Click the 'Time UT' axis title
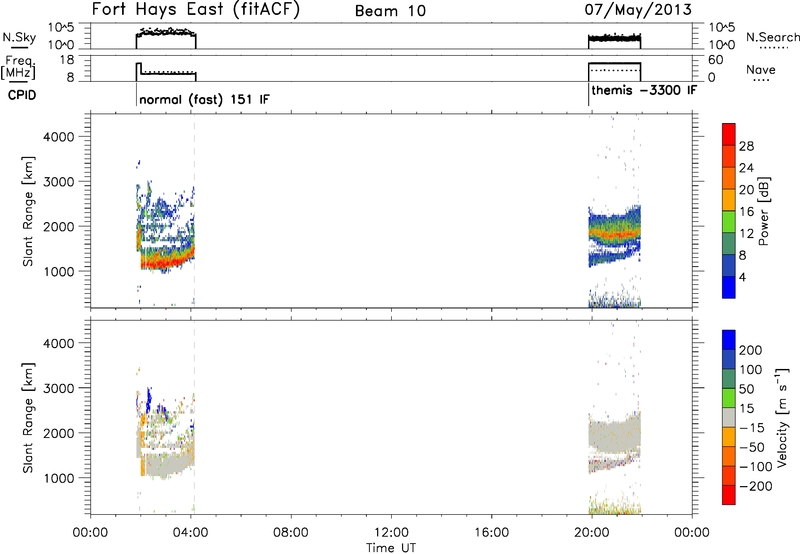Image resolution: width=800 pixels, height=554 pixels. (391, 548)
